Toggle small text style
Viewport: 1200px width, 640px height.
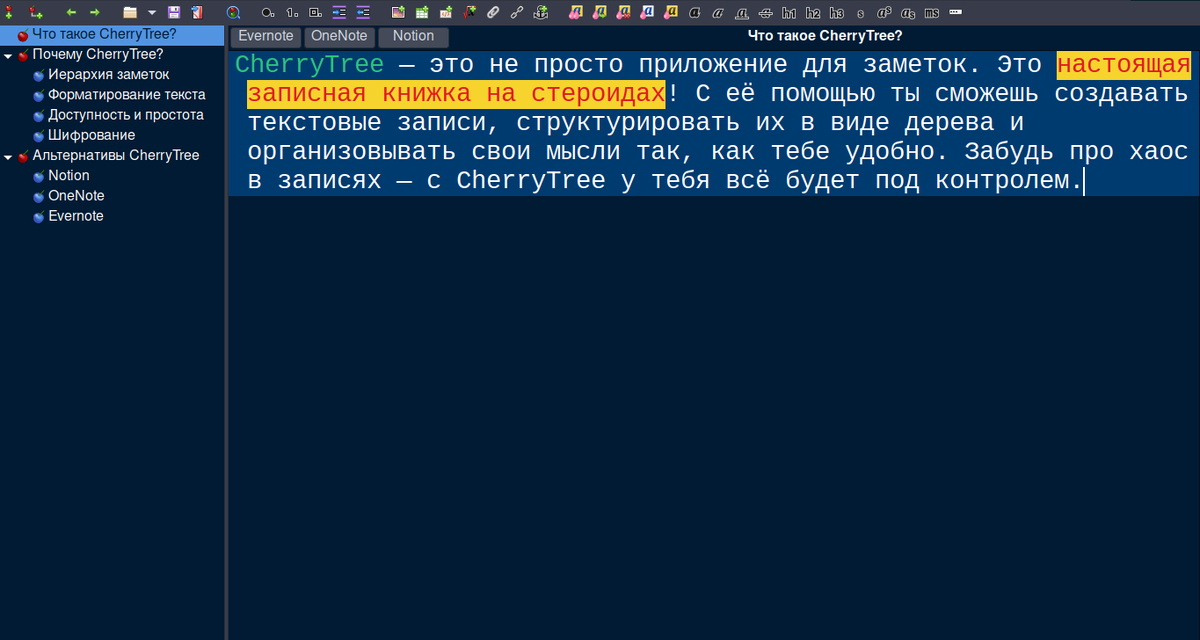click(x=860, y=13)
